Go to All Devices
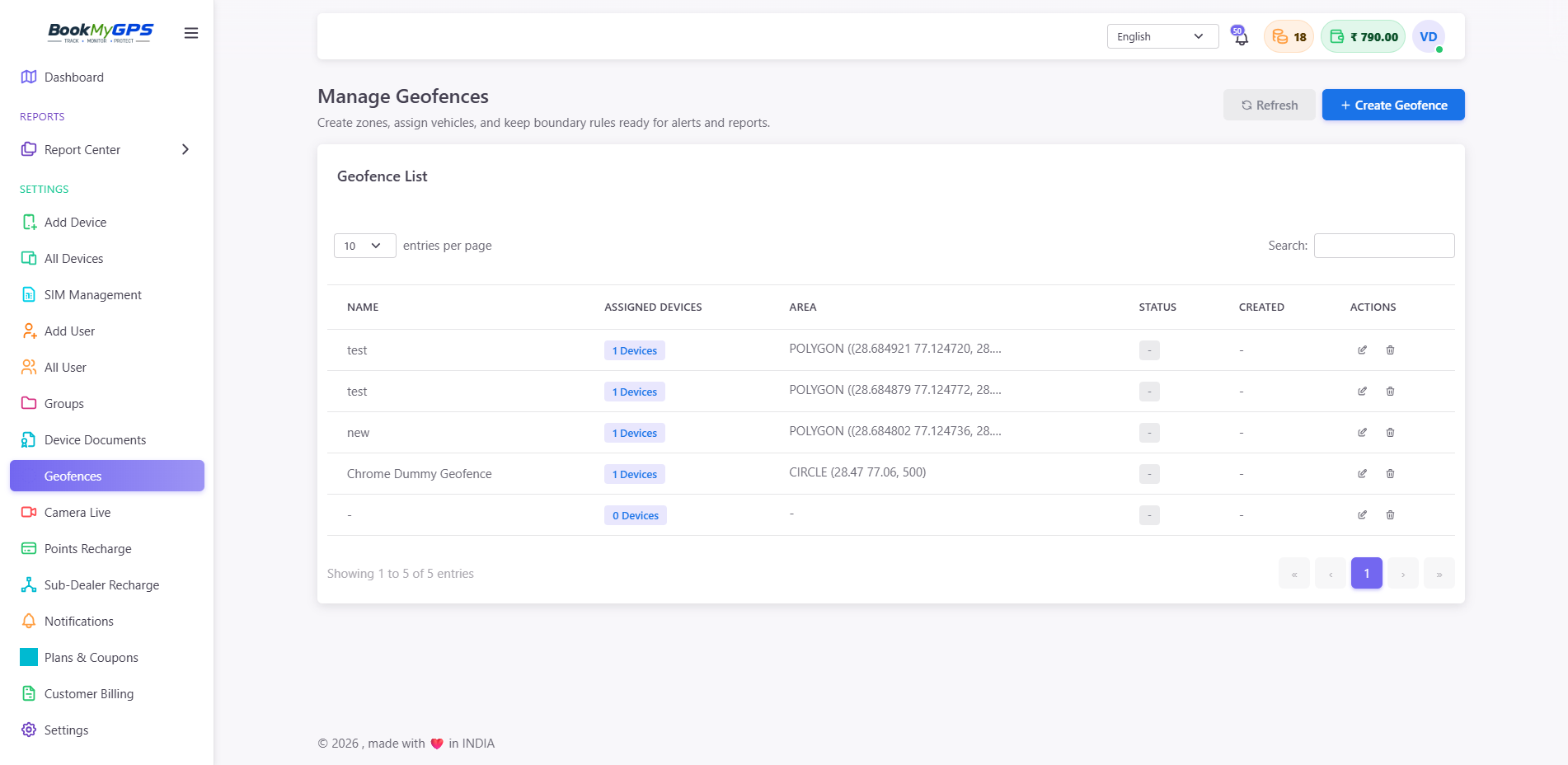Viewport: 1568px width, 765px height. (x=107, y=259)
